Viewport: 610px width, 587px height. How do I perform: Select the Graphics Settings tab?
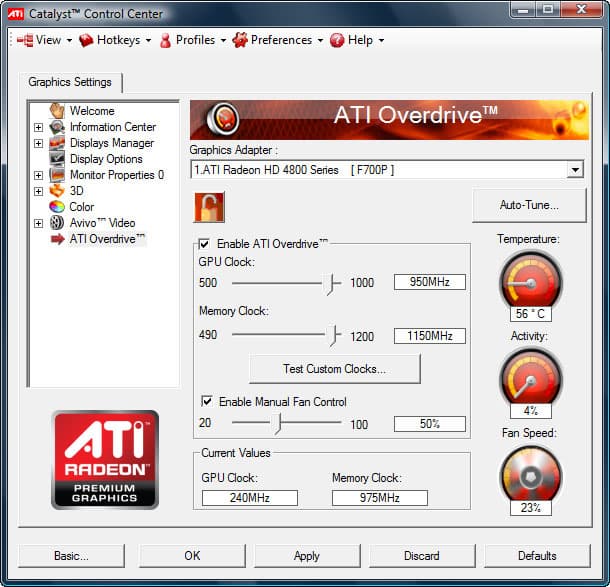pyautogui.click(x=70, y=82)
